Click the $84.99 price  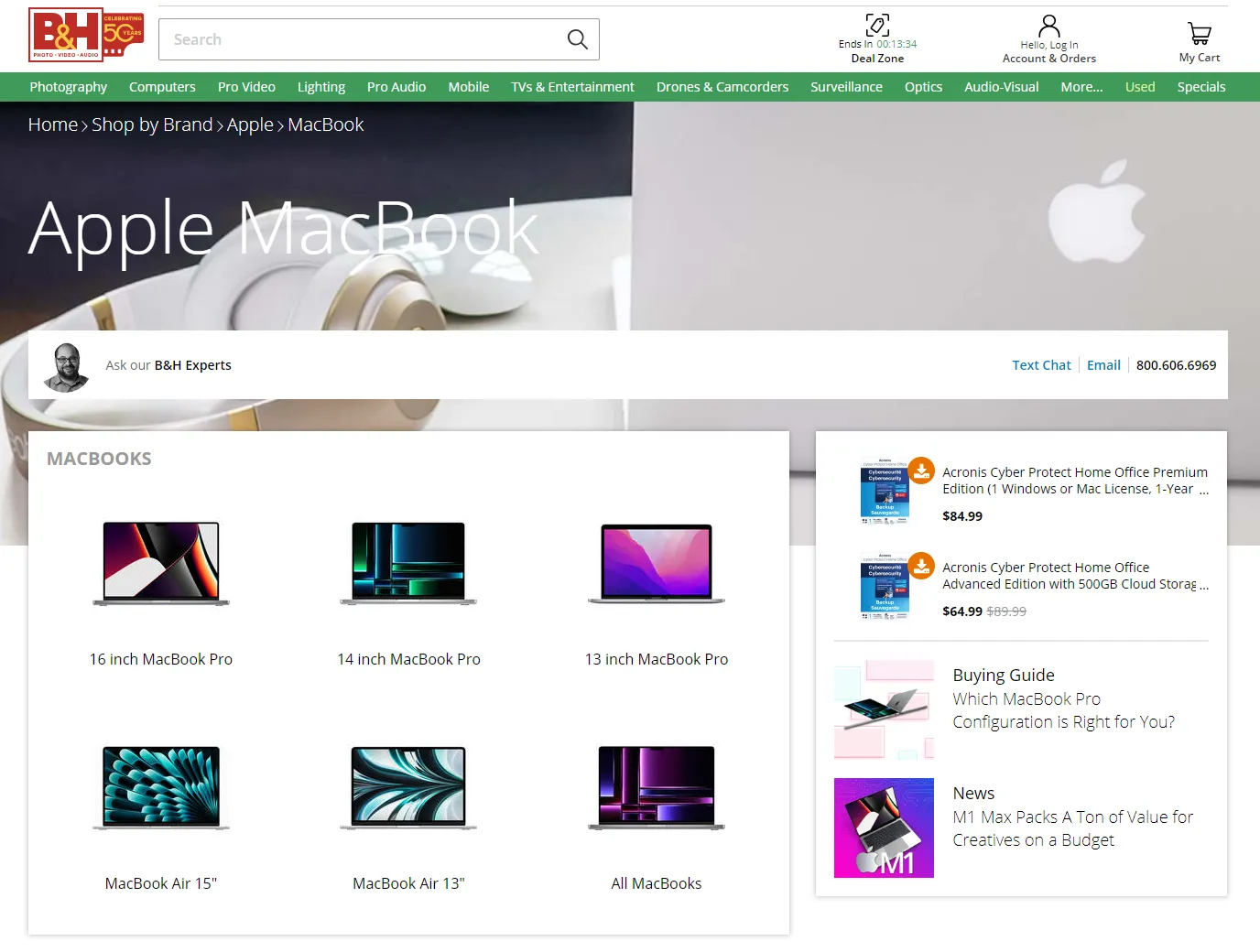coord(962,516)
